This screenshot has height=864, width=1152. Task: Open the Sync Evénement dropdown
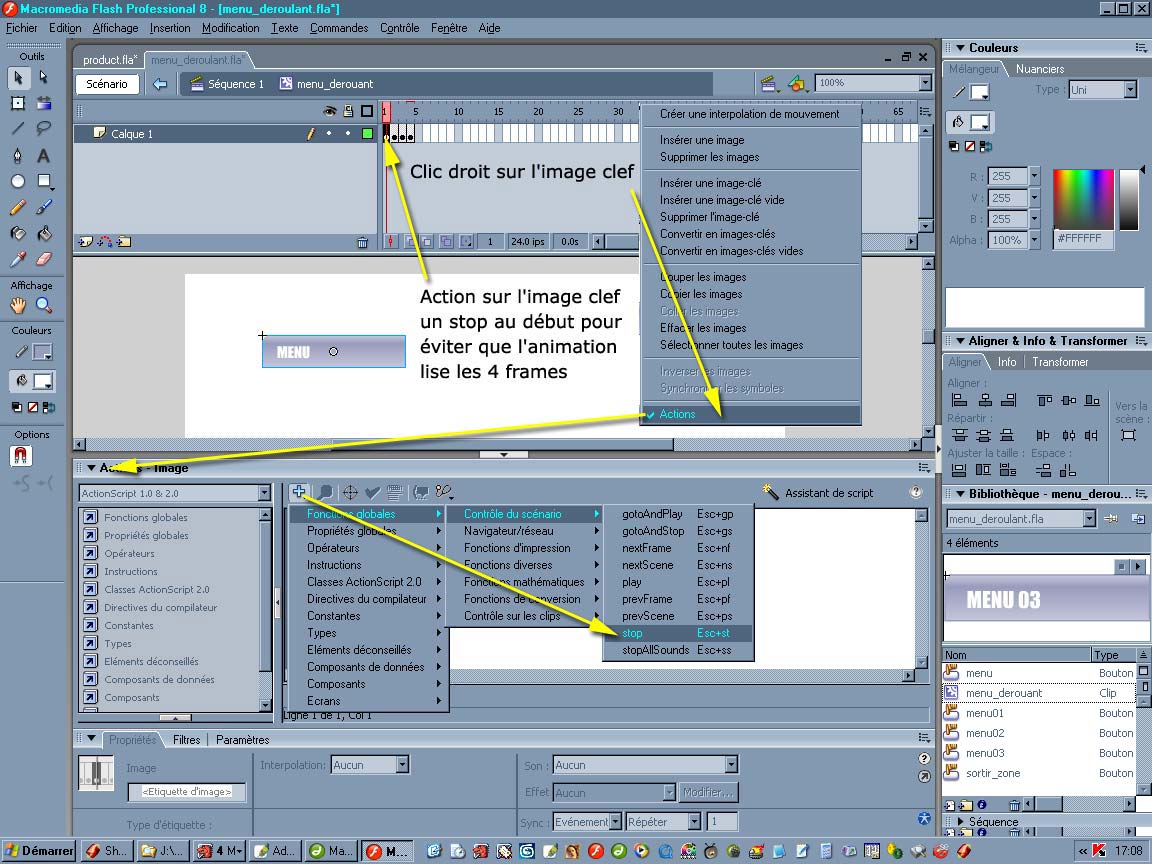(616, 821)
